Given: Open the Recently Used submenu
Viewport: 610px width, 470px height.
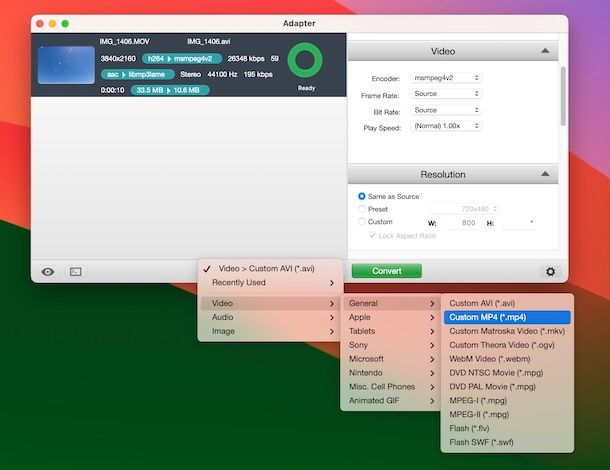Looking at the screenshot, I should tap(270, 282).
